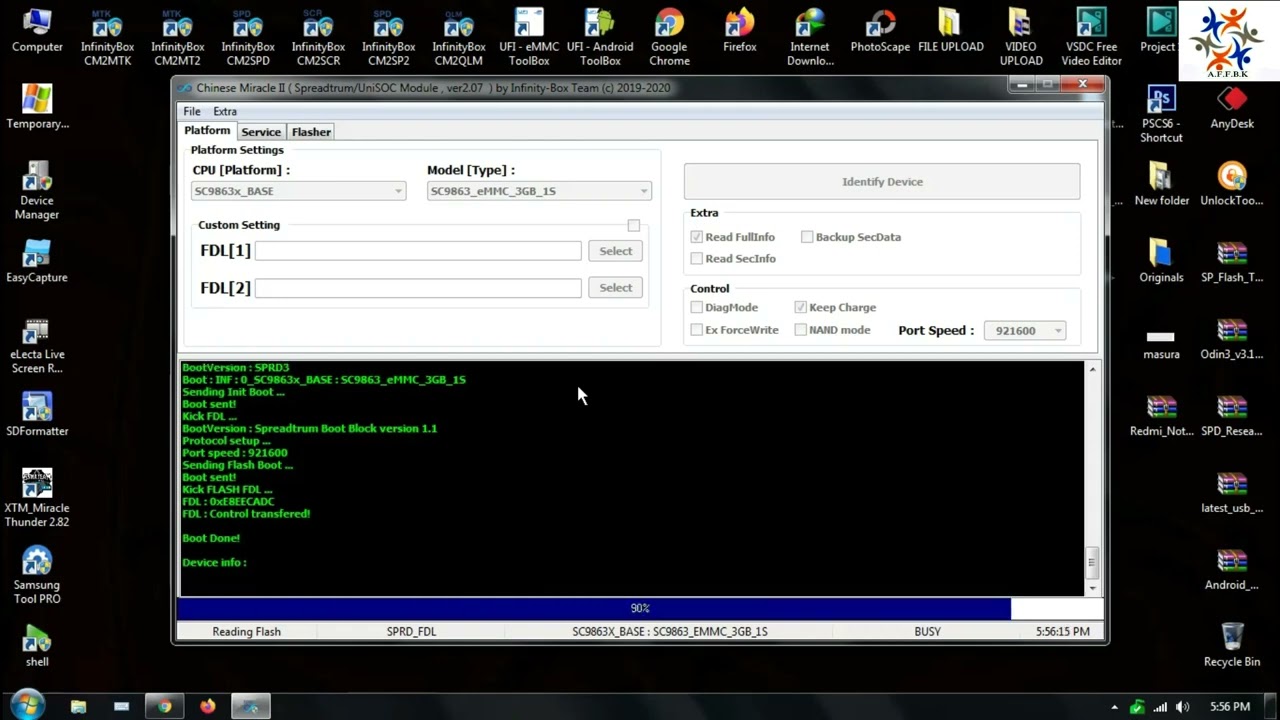This screenshot has width=1280, height=720.
Task: Open the Computer desktop icon
Action: tap(37, 32)
